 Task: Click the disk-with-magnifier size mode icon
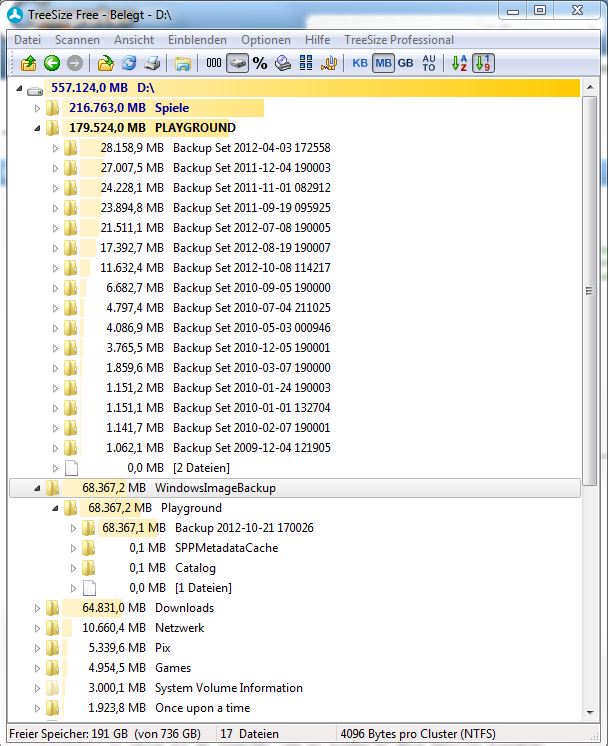283,63
